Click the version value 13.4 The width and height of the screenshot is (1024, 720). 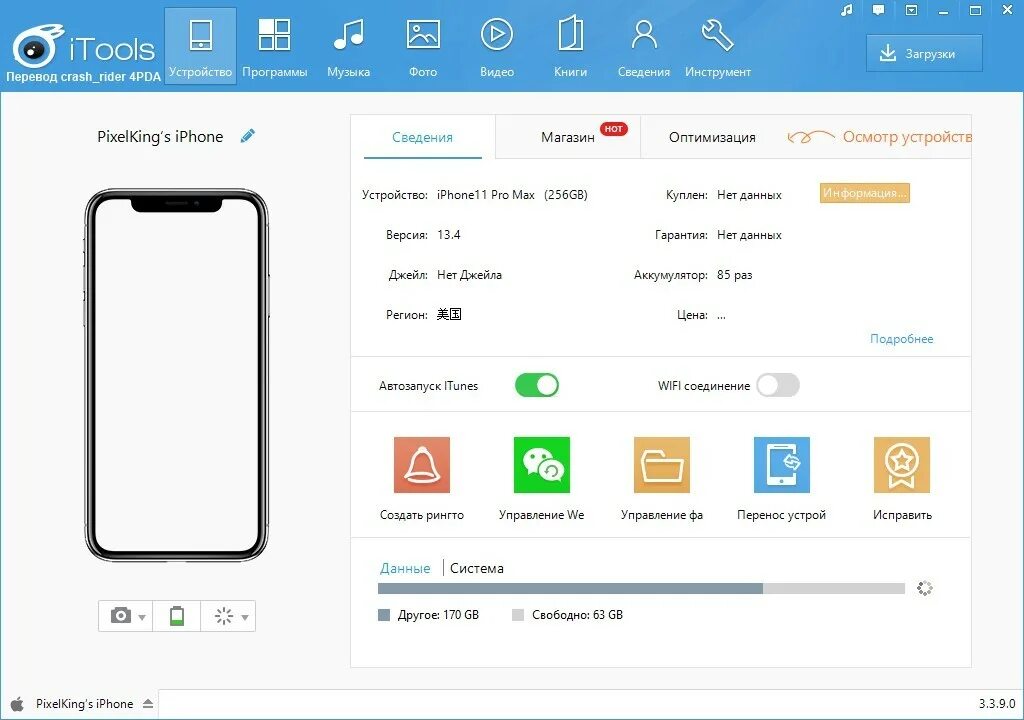449,235
